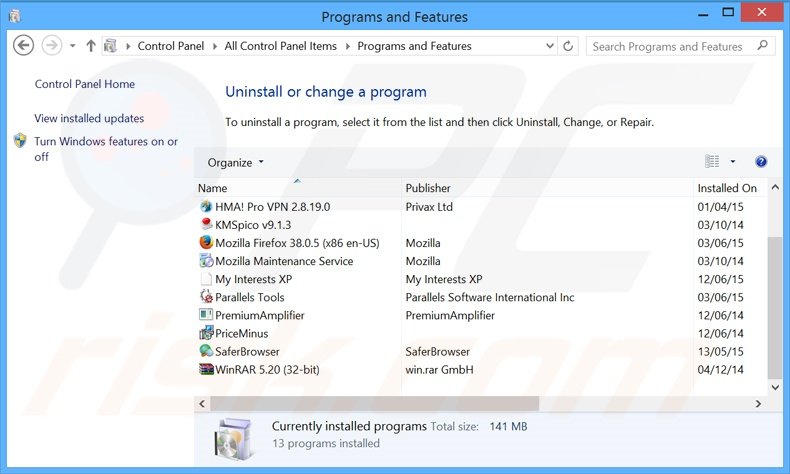Image resolution: width=790 pixels, height=474 pixels.
Task: Maximize the Programs and Features window
Action: click(728, 12)
